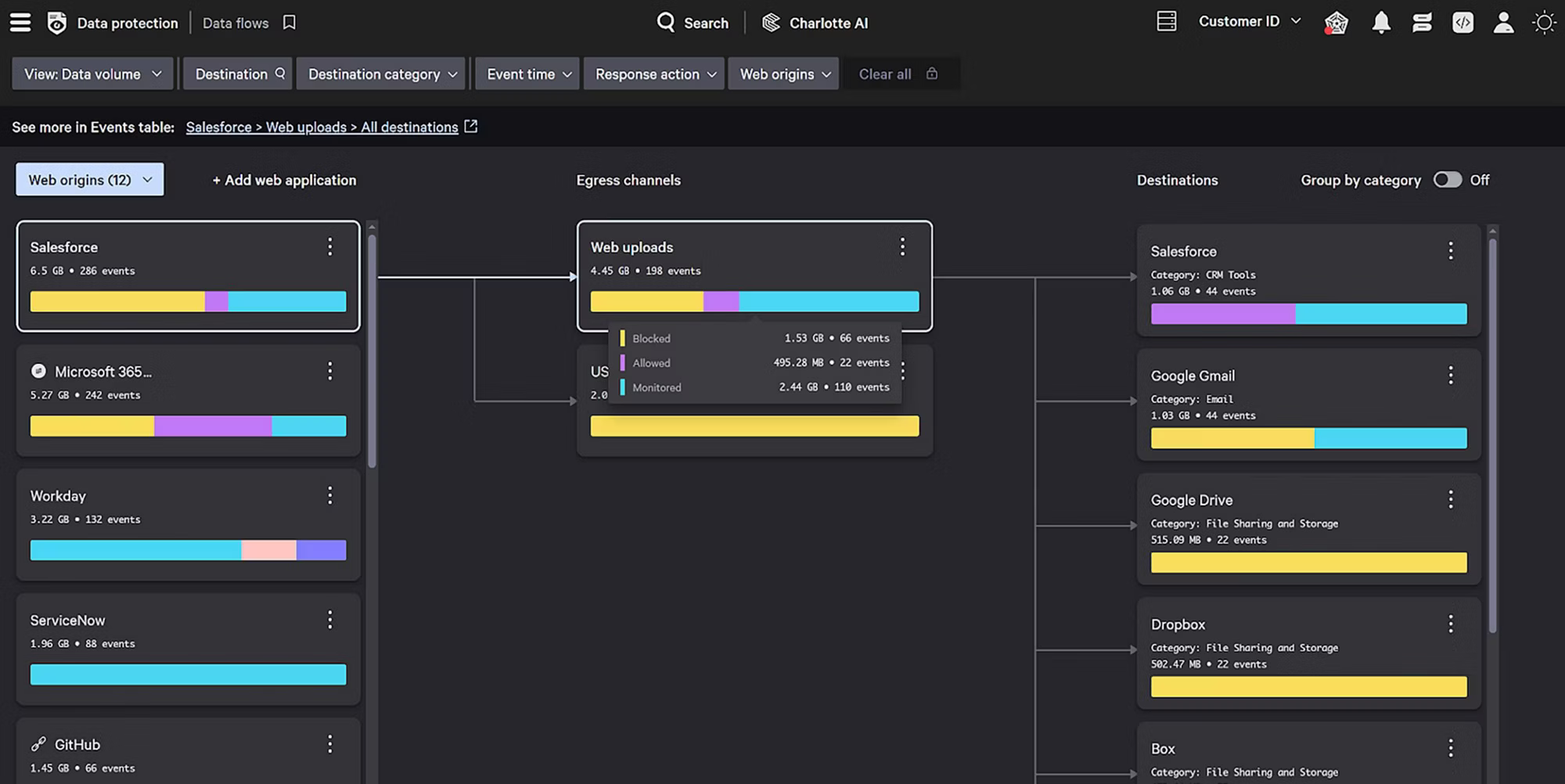Open the hamburger navigation menu
1565x784 pixels.
pos(20,23)
